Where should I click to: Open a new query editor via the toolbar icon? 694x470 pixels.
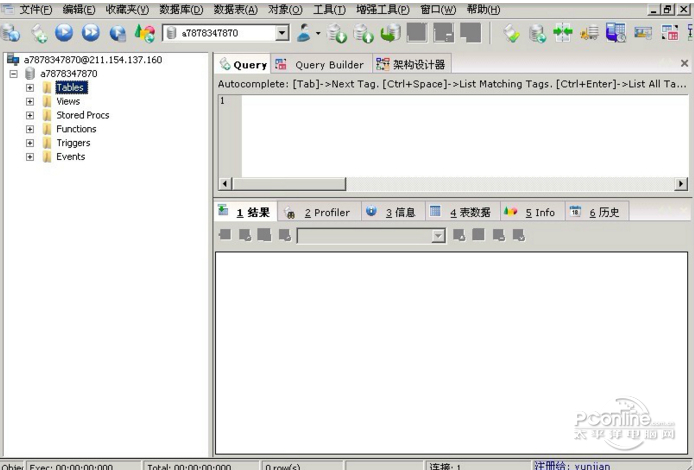pos(39,33)
